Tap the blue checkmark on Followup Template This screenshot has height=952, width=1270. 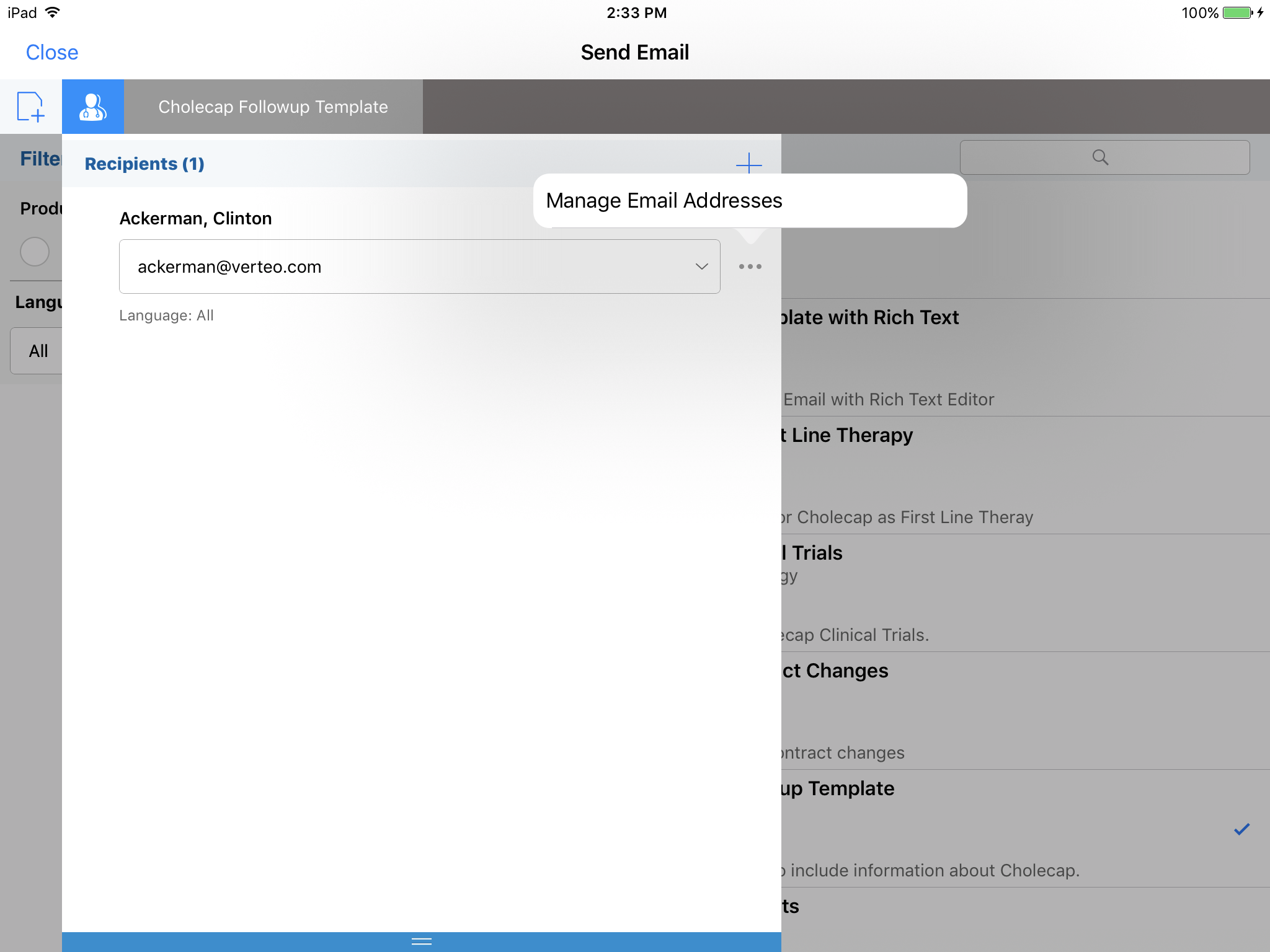coord(1241,829)
